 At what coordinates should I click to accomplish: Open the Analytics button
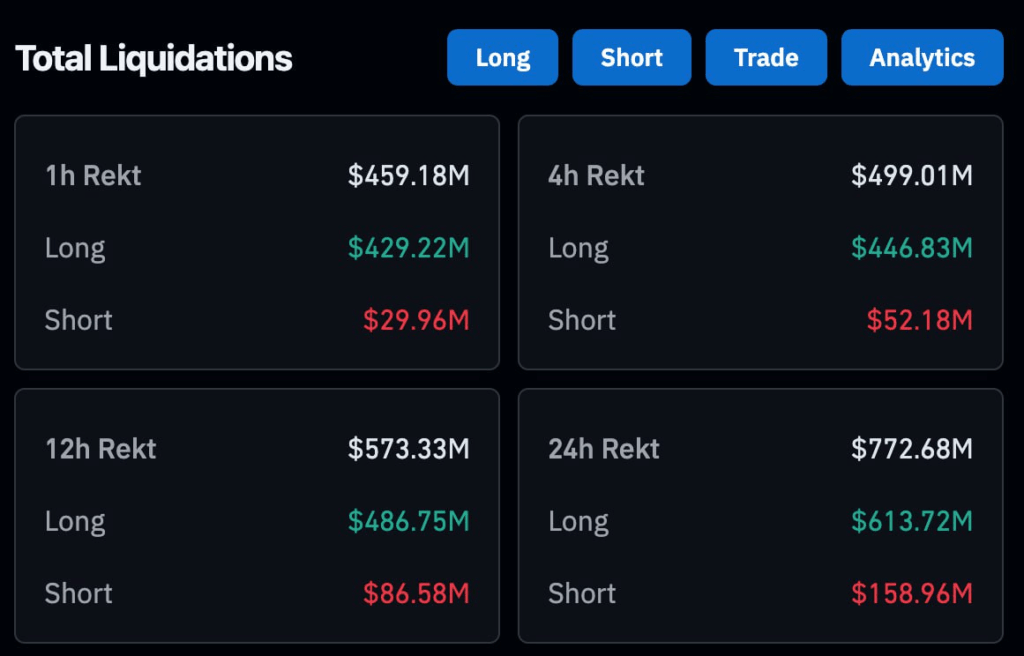point(922,58)
